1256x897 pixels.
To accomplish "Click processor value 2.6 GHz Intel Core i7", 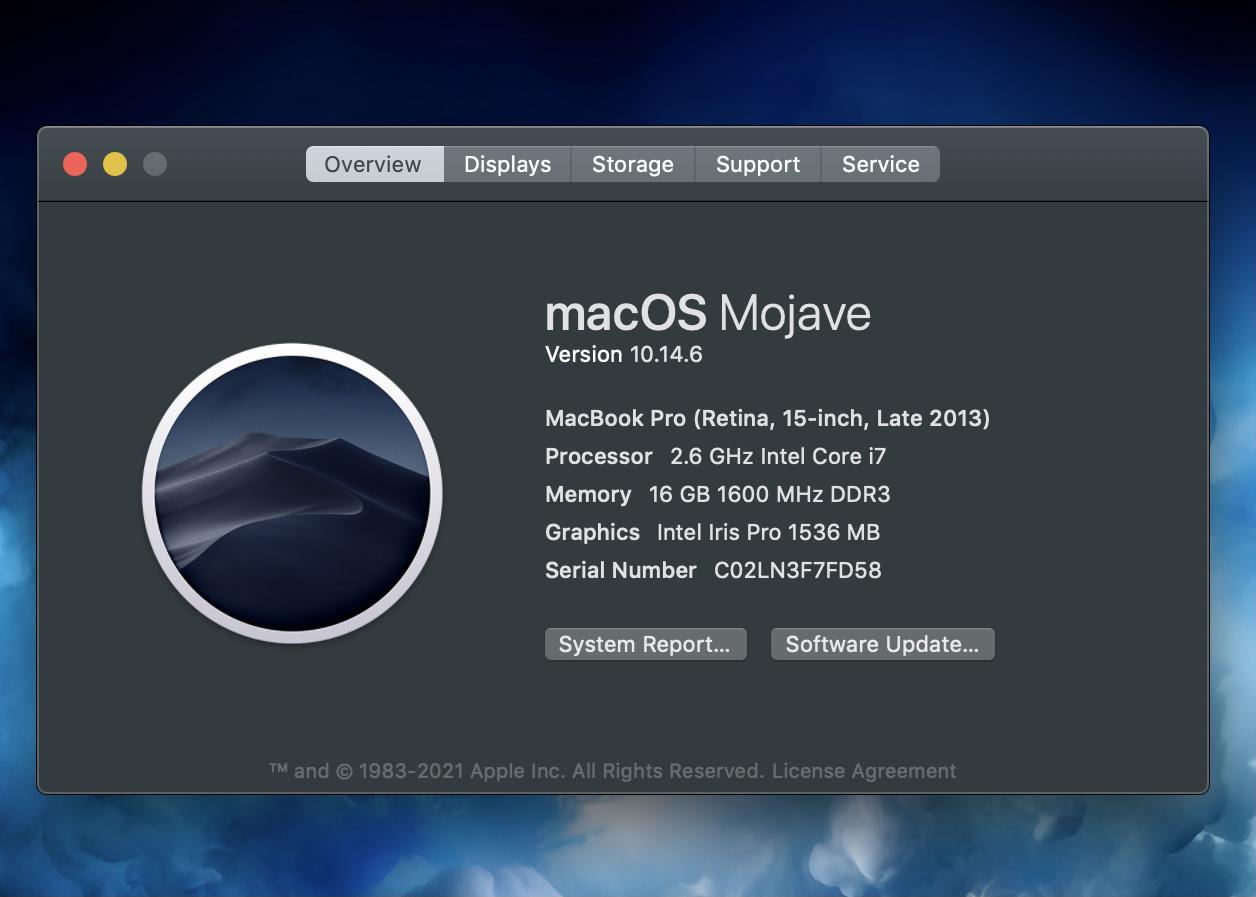I will (x=778, y=456).
